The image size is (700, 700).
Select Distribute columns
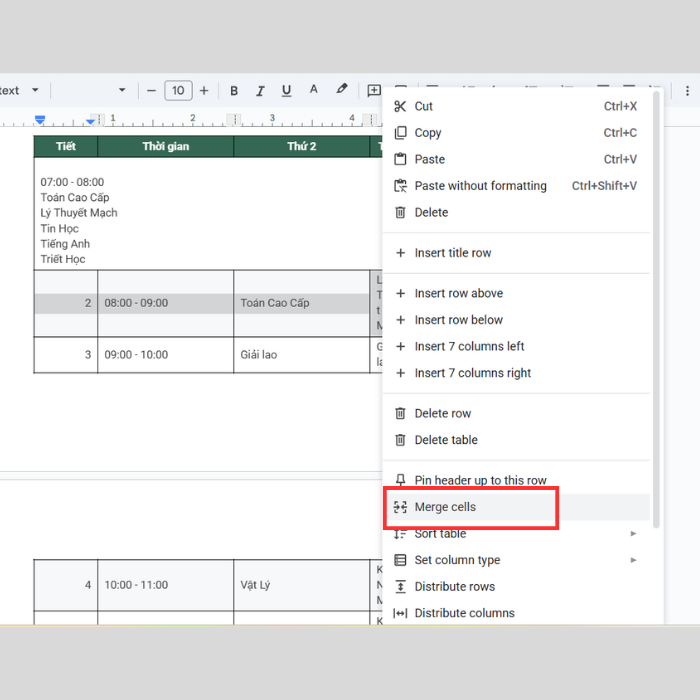click(x=516, y=613)
